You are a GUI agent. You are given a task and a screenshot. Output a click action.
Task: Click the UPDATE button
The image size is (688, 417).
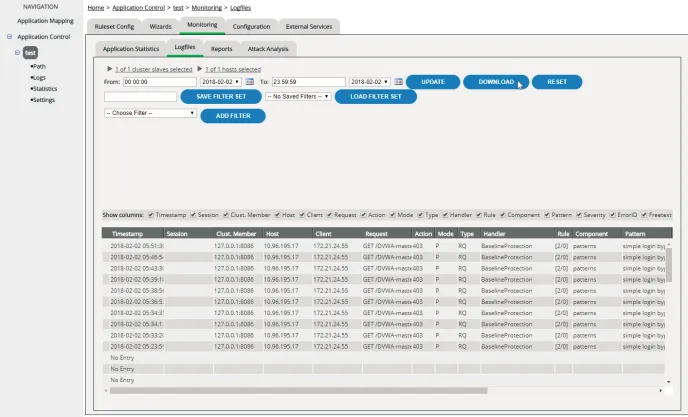tap(433, 82)
